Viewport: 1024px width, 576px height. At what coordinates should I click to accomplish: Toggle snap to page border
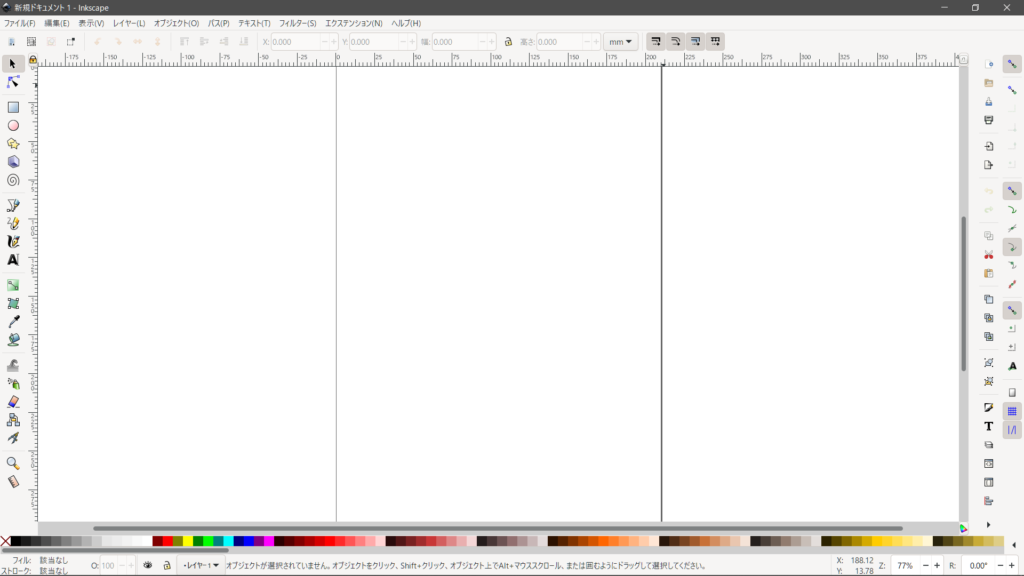point(1012,392)
